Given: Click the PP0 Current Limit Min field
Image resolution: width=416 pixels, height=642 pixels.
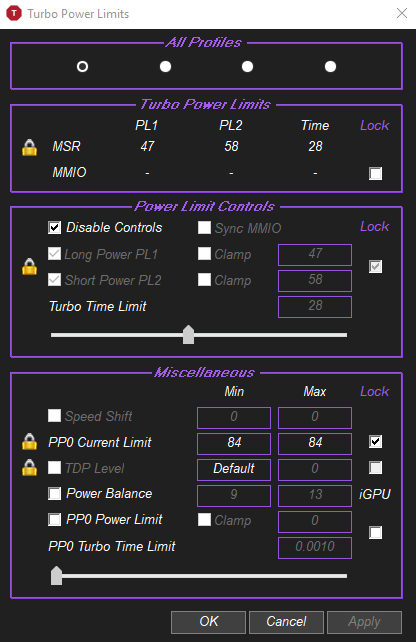Looking at the screenshot, I should [x=234, y=444].
